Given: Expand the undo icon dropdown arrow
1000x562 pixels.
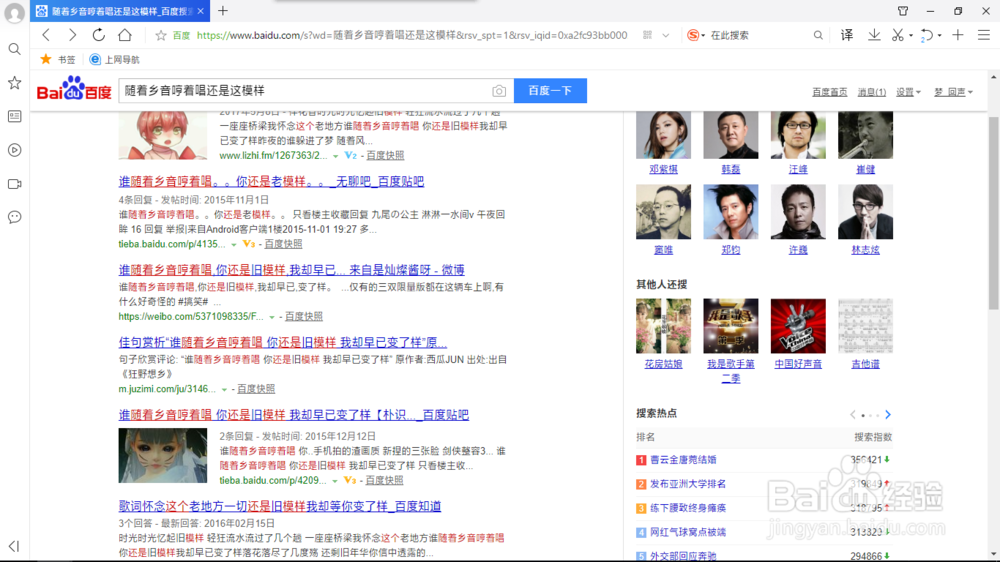Looking at the screenshot, I should tap(939, 36).
